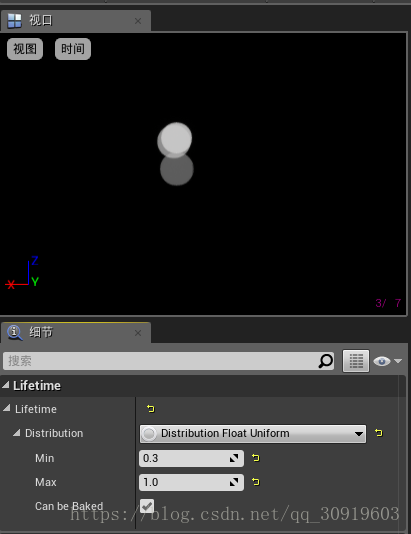
Task: Open the 时间 time menu button
Action: pyautogui.click(x=73, y=49)
